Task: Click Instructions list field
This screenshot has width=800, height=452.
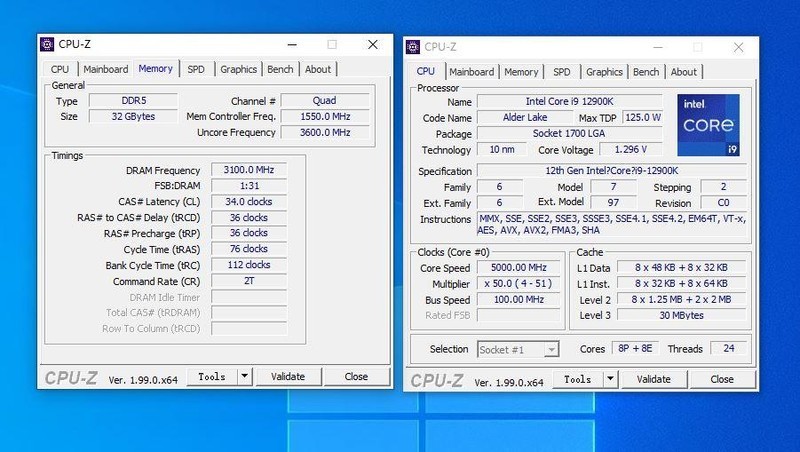Action: (x=612, y=225)
